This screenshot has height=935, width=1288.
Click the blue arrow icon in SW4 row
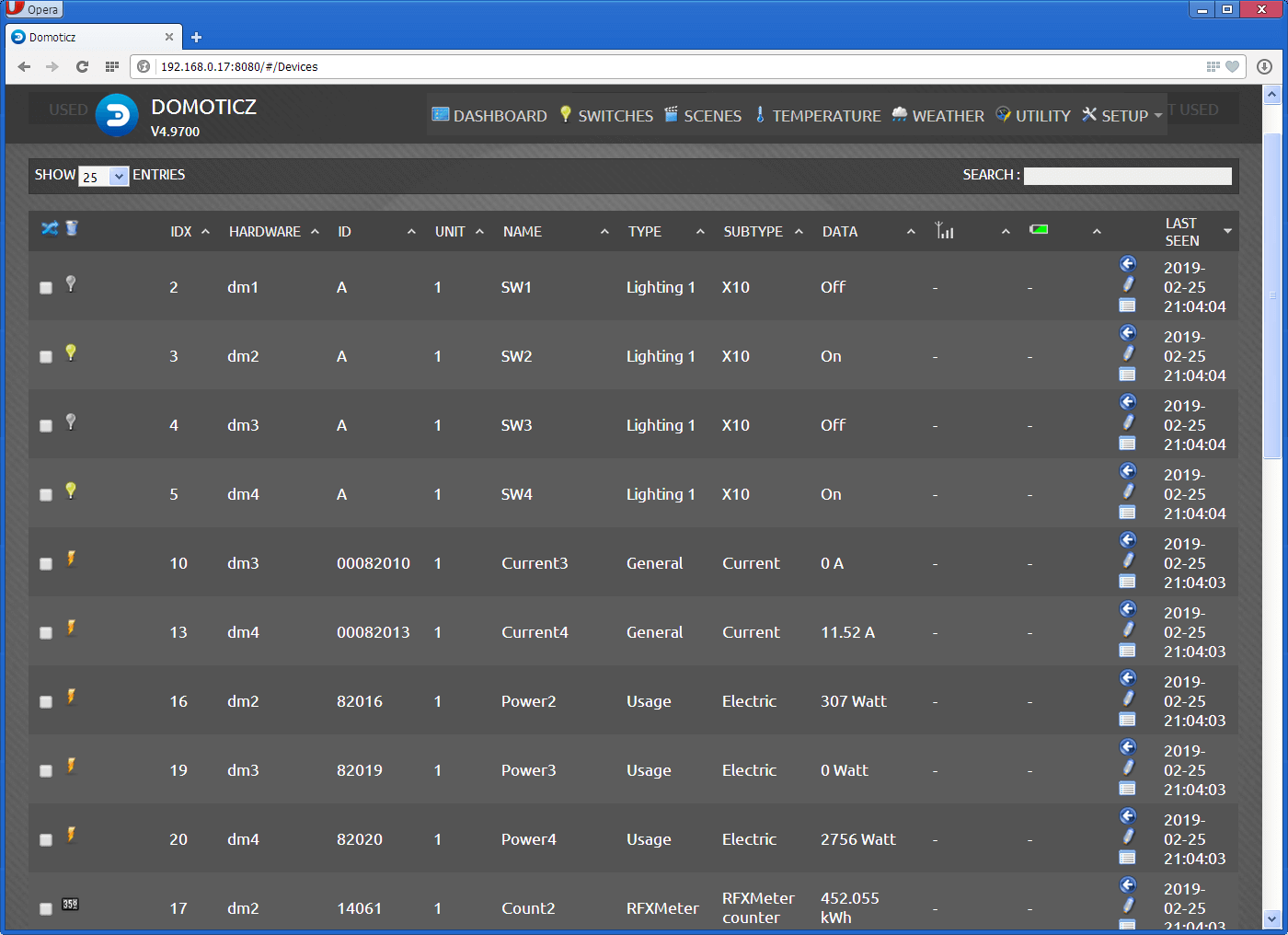(1128, 471)
